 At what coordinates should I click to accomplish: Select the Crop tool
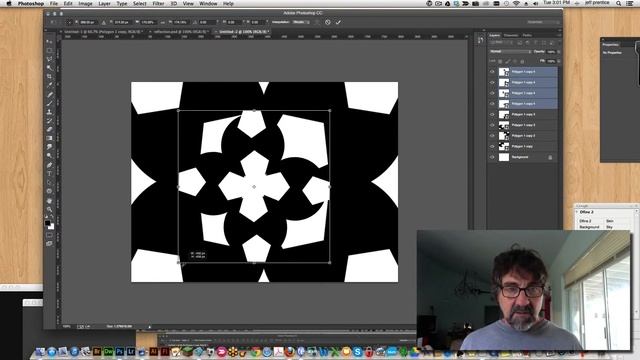tap(49, 76)
